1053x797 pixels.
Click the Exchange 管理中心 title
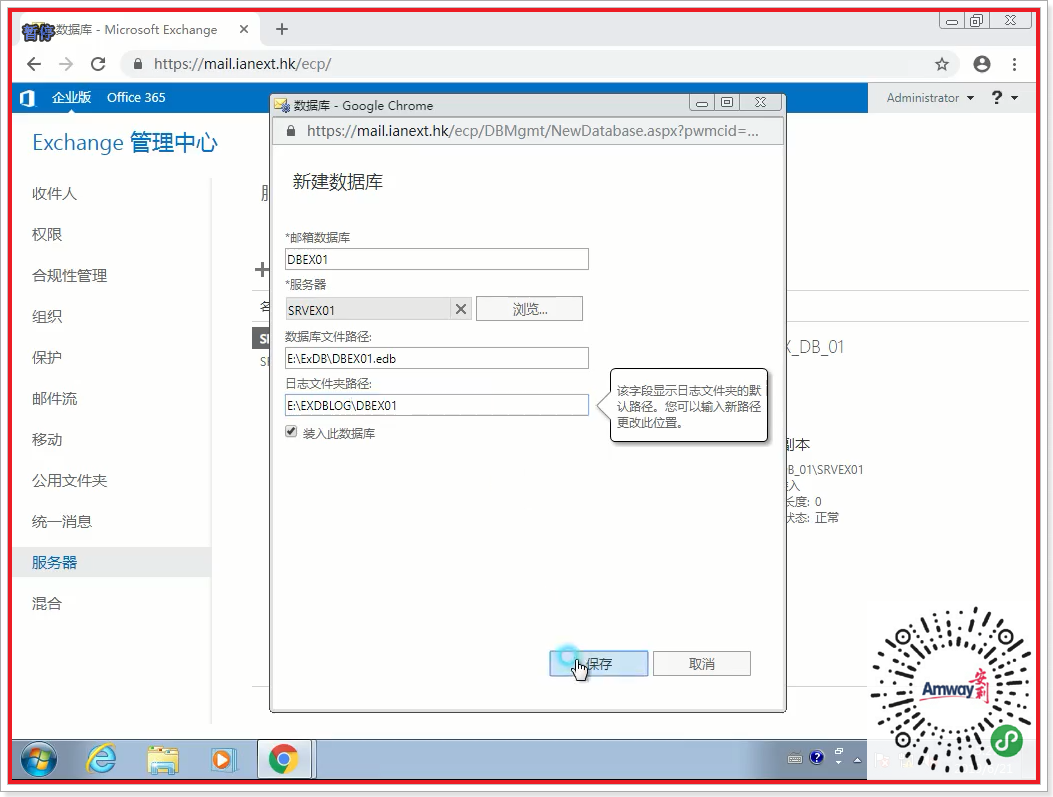pyautogui.click(x=125, y=142)
